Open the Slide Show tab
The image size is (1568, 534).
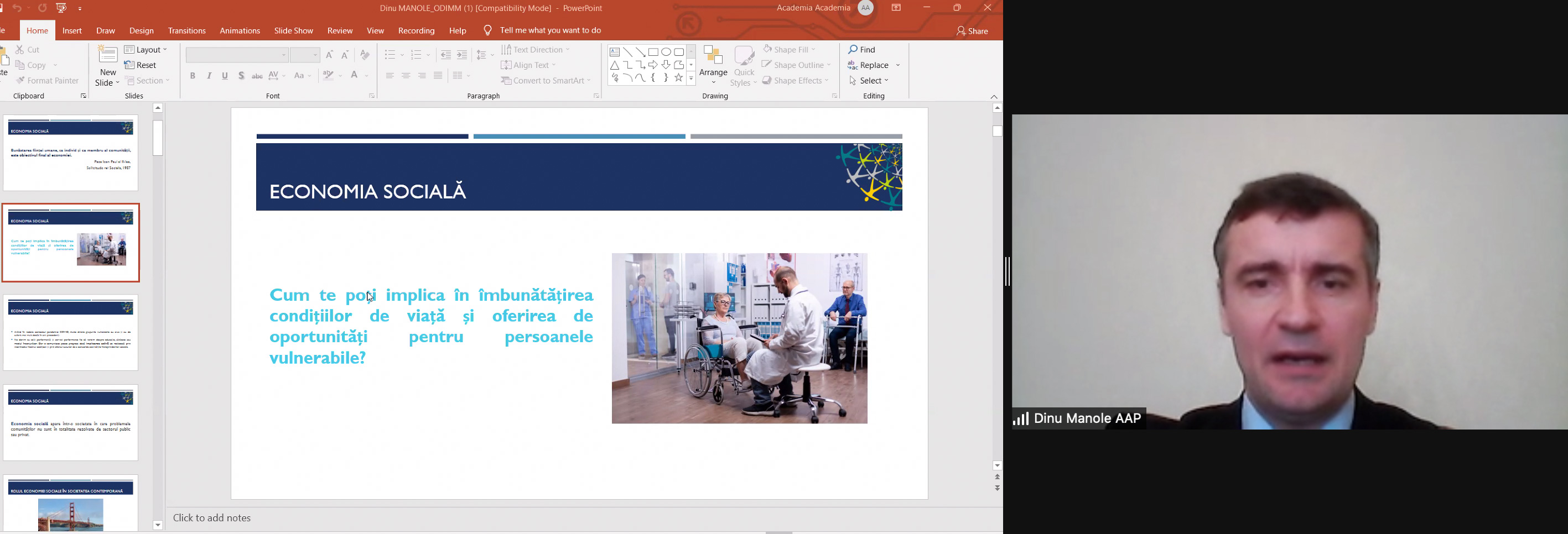click(x=293, y=31)
